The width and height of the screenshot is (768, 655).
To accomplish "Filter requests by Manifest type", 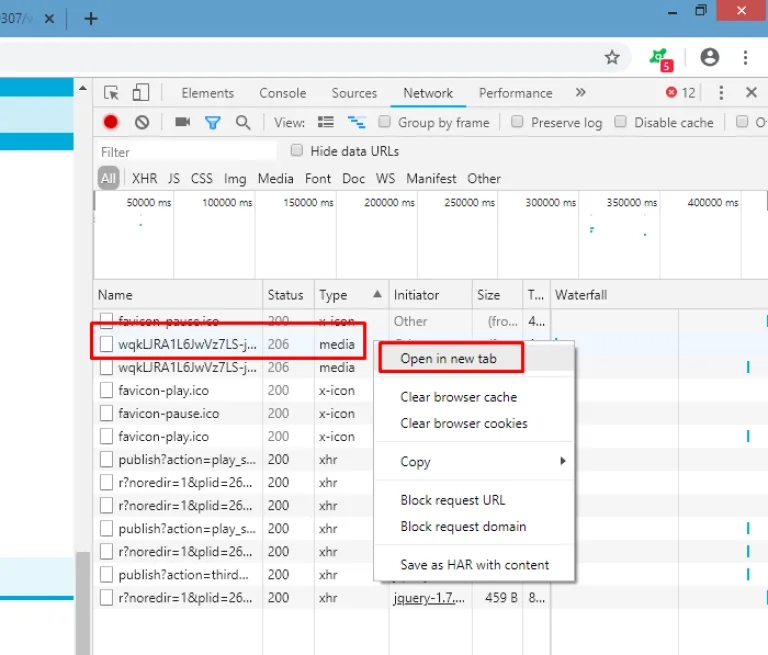I will 431,178.
